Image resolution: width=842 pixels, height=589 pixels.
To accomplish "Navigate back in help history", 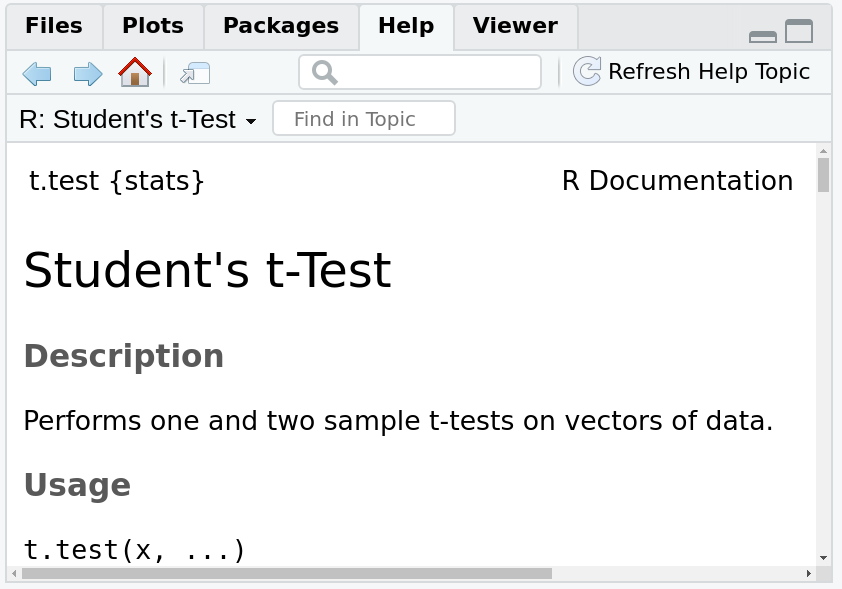I will pyautogui.click(x=37, y=72).
